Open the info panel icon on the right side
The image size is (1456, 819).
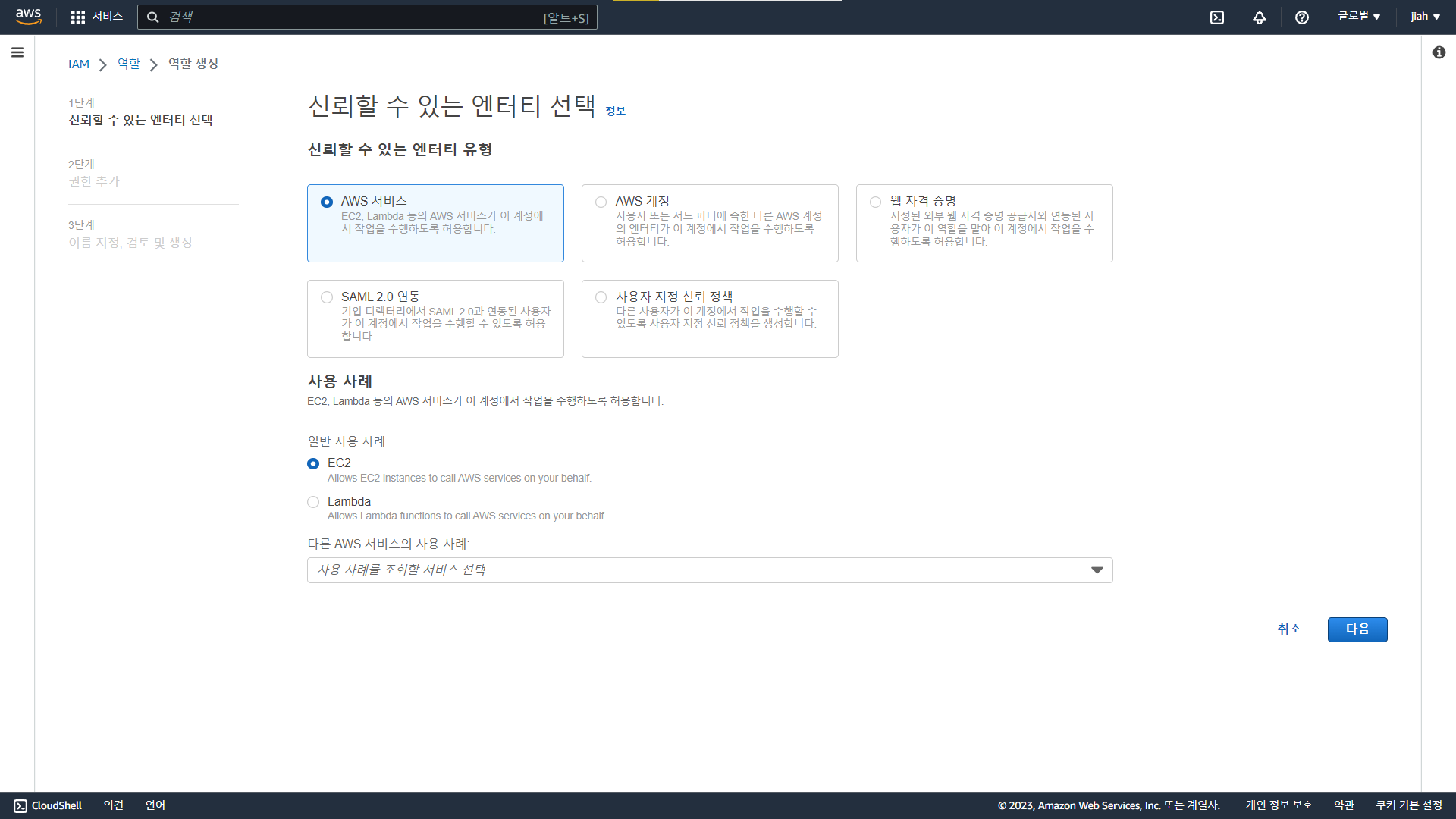click(1439, 52)
